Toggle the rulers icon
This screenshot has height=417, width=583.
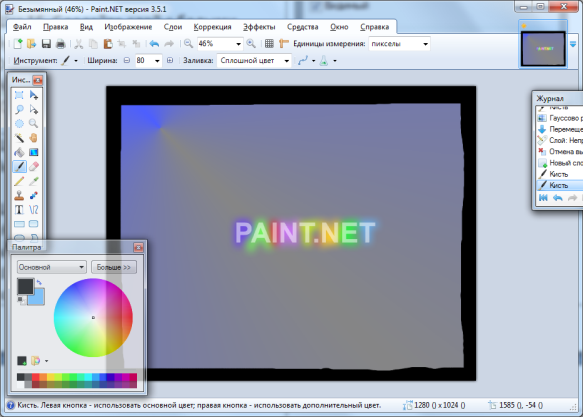(x=284, y=44)
